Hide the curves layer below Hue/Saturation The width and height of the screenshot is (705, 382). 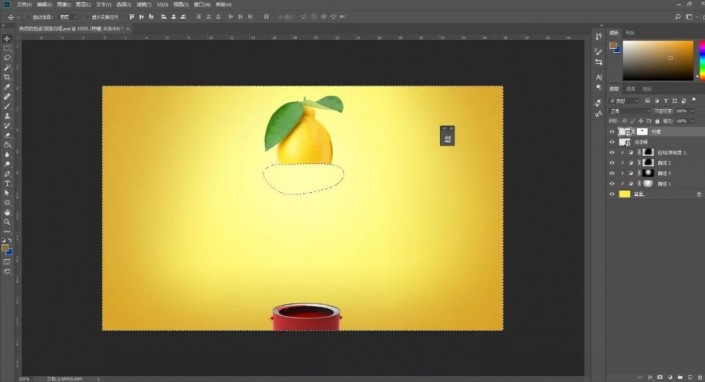pyautogui.click(x=611, y=163)
